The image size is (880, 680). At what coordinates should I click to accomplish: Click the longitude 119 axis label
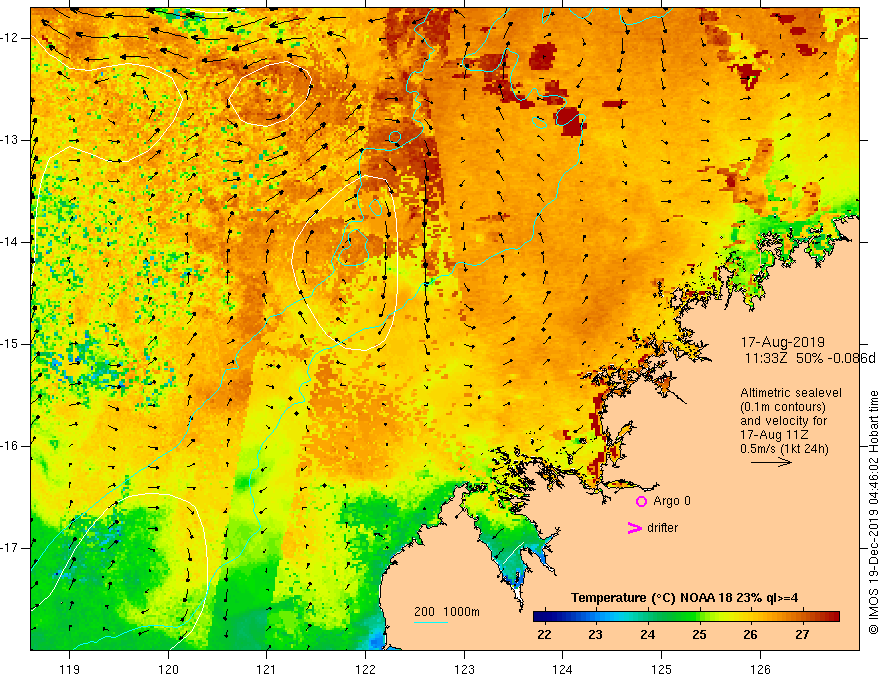pyautogui.click(x=70, y=669)
